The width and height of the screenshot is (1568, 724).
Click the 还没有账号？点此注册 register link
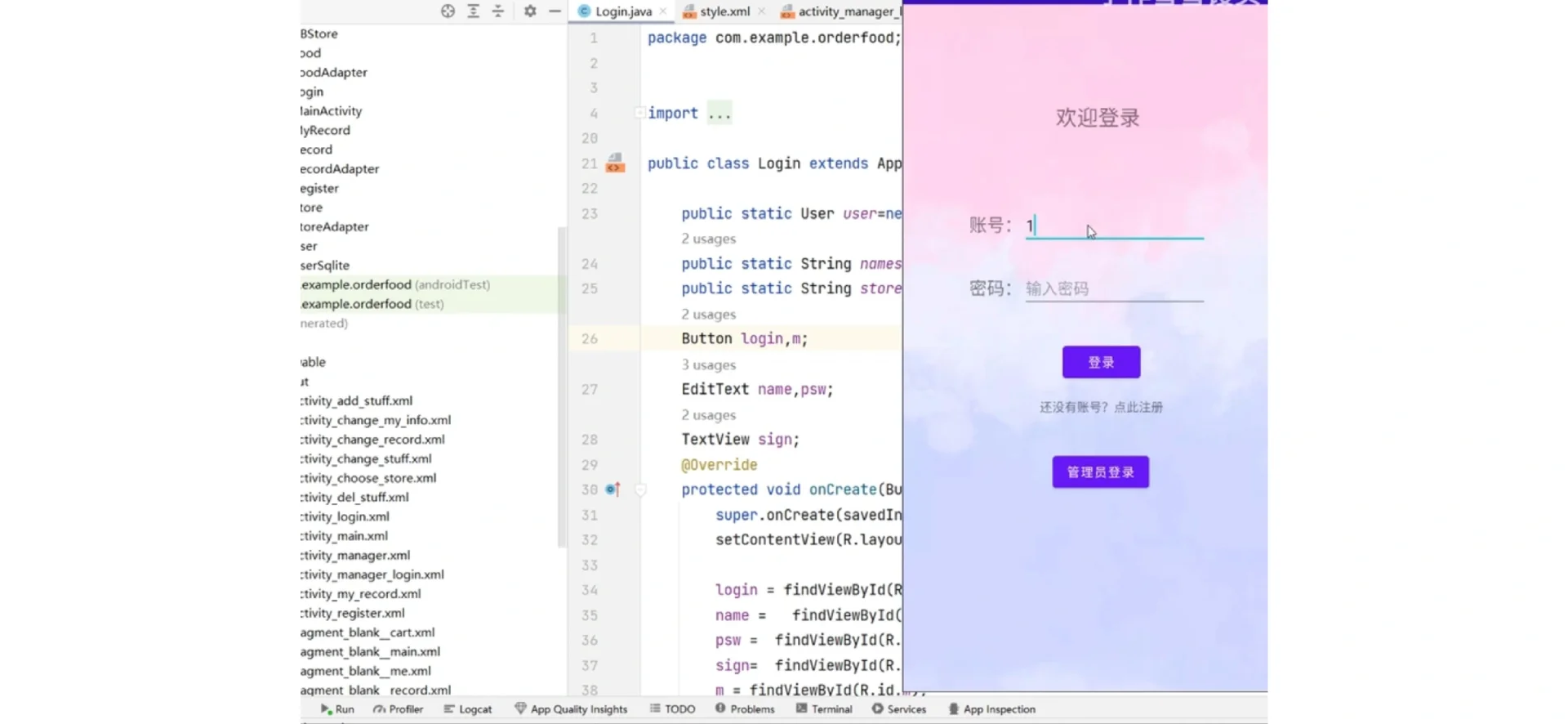tap(1100, 407)
